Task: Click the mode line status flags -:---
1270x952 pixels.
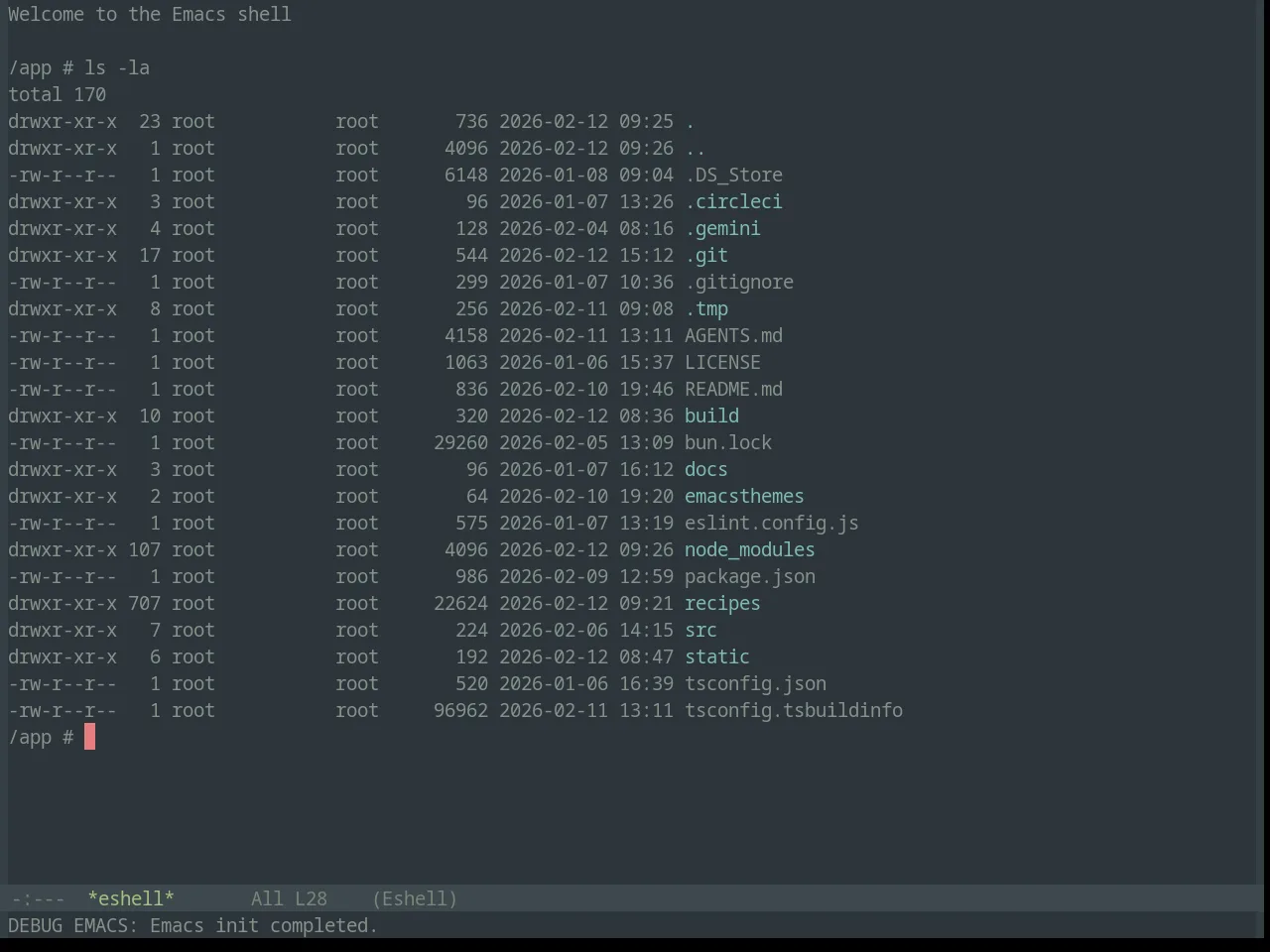Action: 37,898
